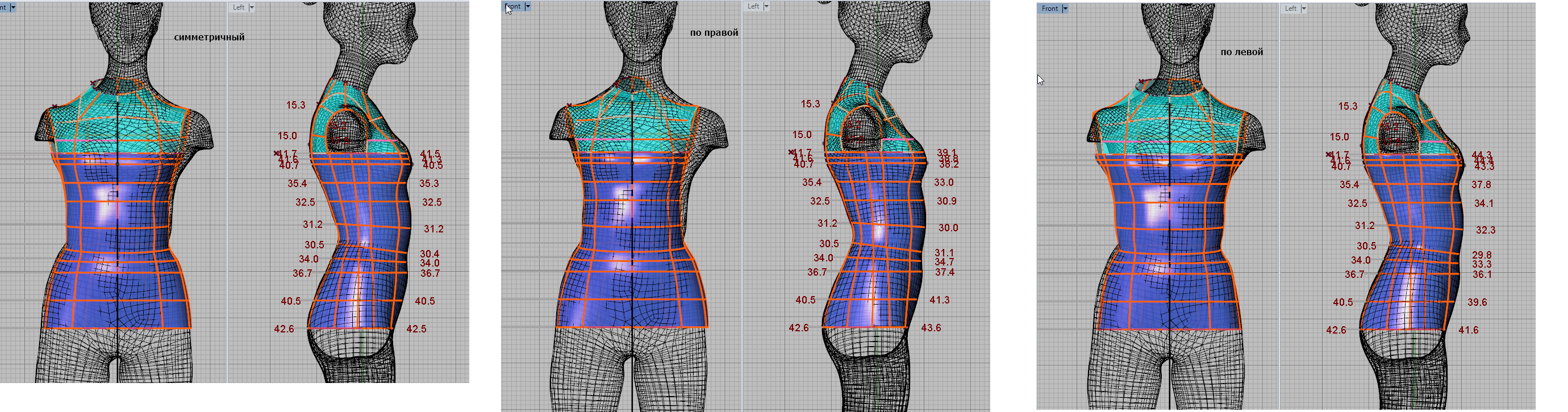Click the measurement value 44.3

[x=1482, y=156]
